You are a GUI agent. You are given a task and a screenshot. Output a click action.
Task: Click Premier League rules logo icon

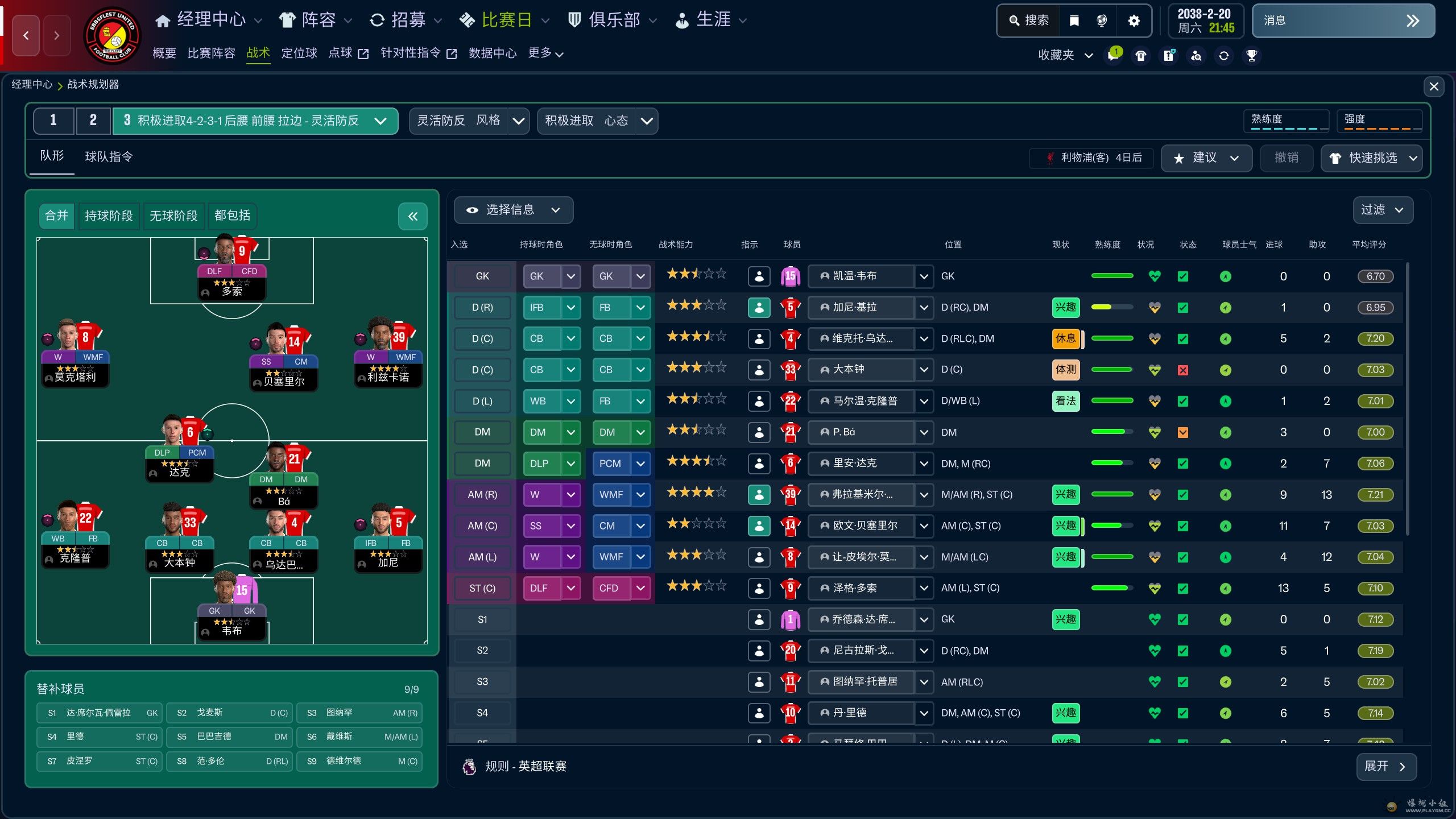pyautogui.click(x=469, y=767)
